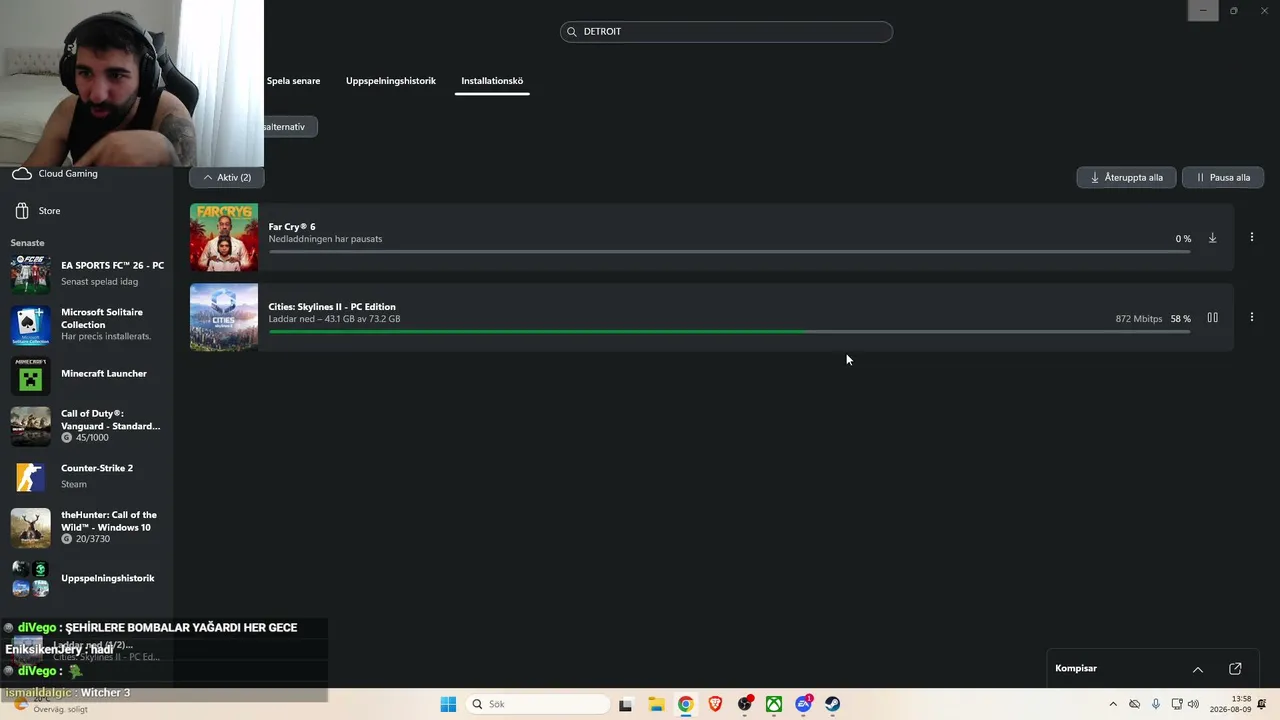
Task: Open the Xbox app taskbar icon
Action: 774,704
